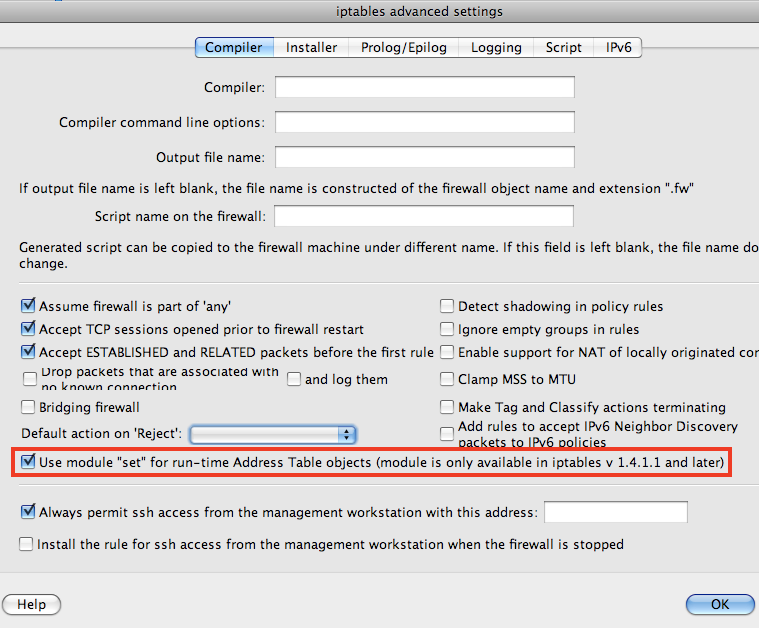Enable the Bridging firewall checkbox
759x628 pixels.
tap(28, 407)
